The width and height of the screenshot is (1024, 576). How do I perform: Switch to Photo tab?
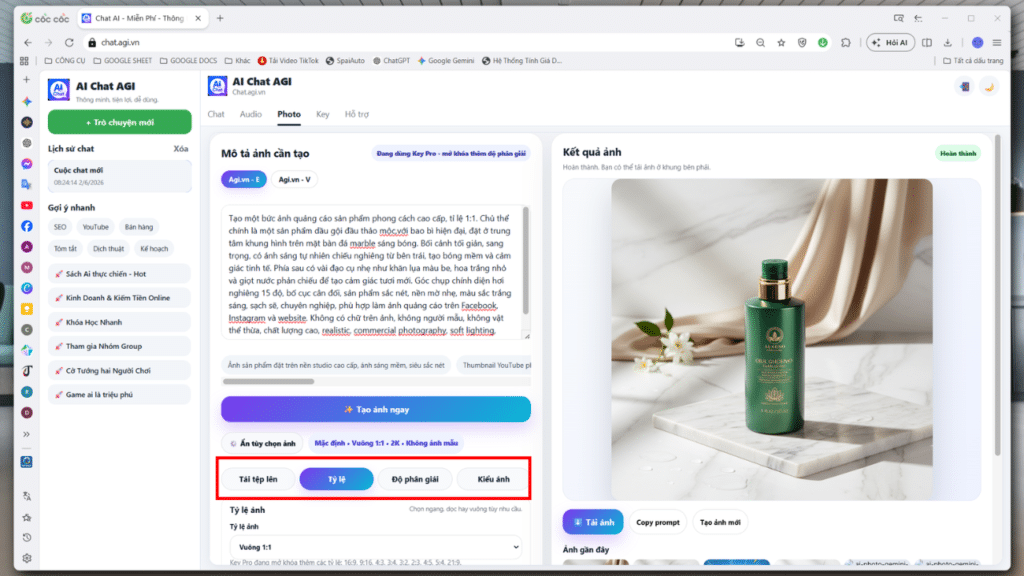[x=289, y=114]
